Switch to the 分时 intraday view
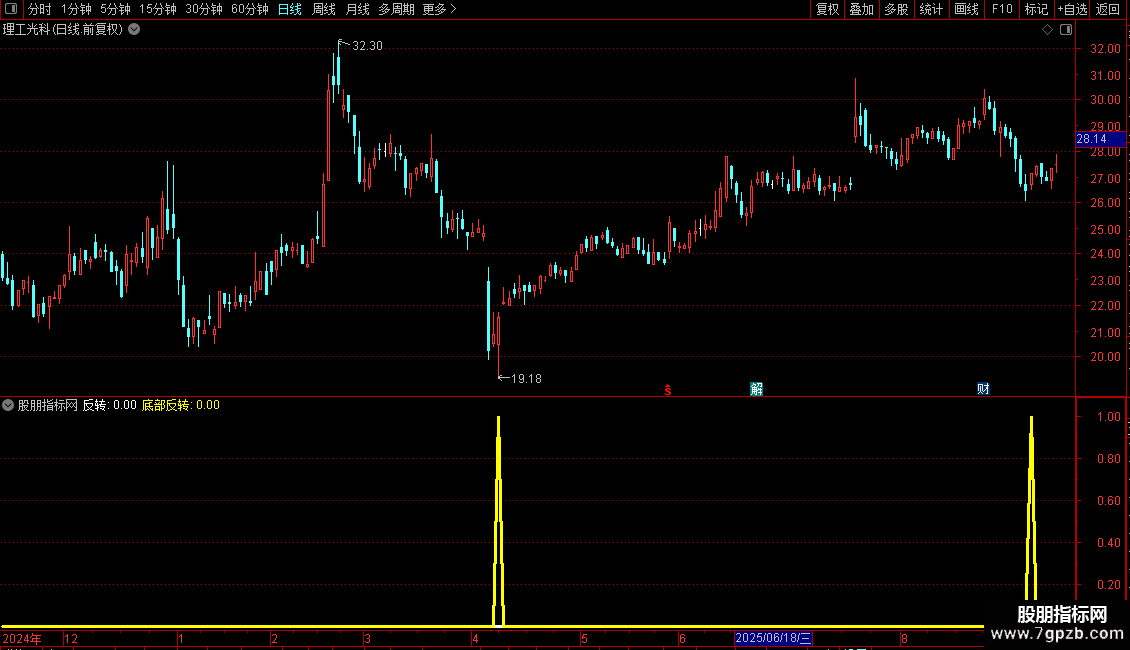The height and width of the screenshot is (650, 1130). (x=40, y=9)
